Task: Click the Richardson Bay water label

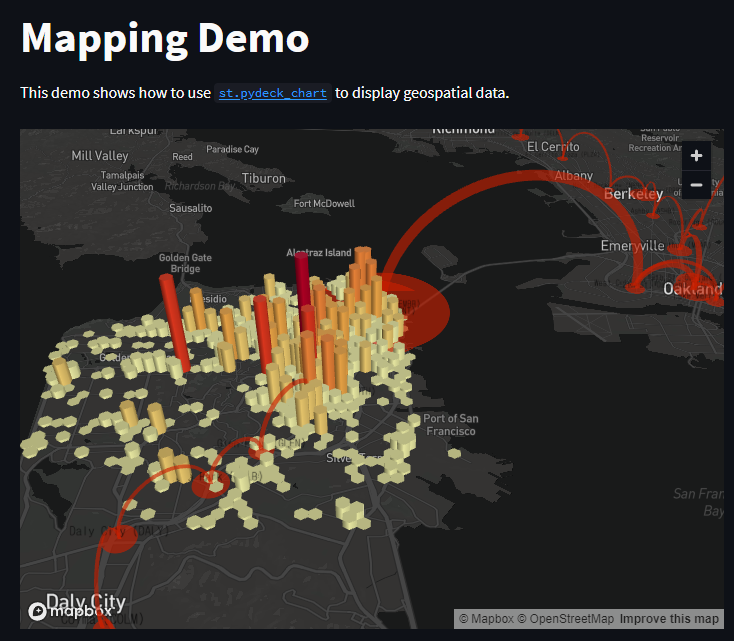Action: coord(200,186)
